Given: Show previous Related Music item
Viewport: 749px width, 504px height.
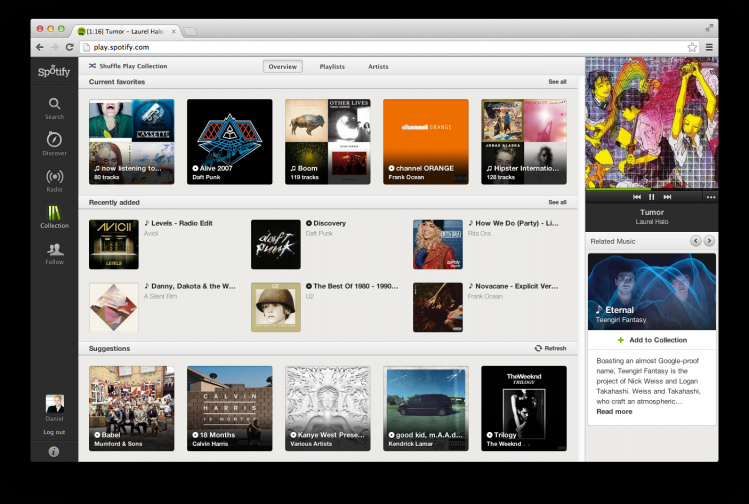Looking at the screenshot, I should pyautogui.click(x=696, y=241).
